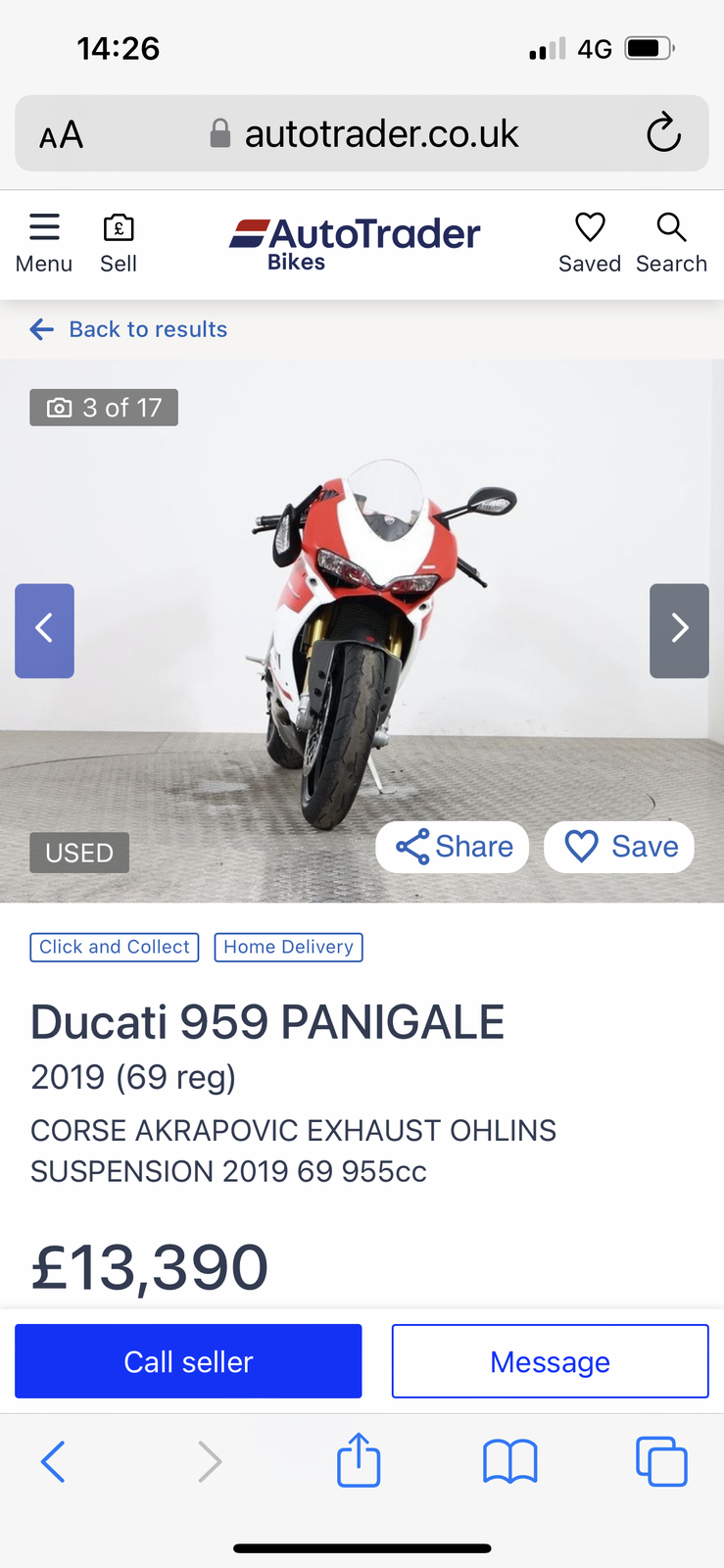Tap the autotrader.co.uk address field
Image resolution: width=724 pixels, height=1568 pixels.
pos(362,133)
